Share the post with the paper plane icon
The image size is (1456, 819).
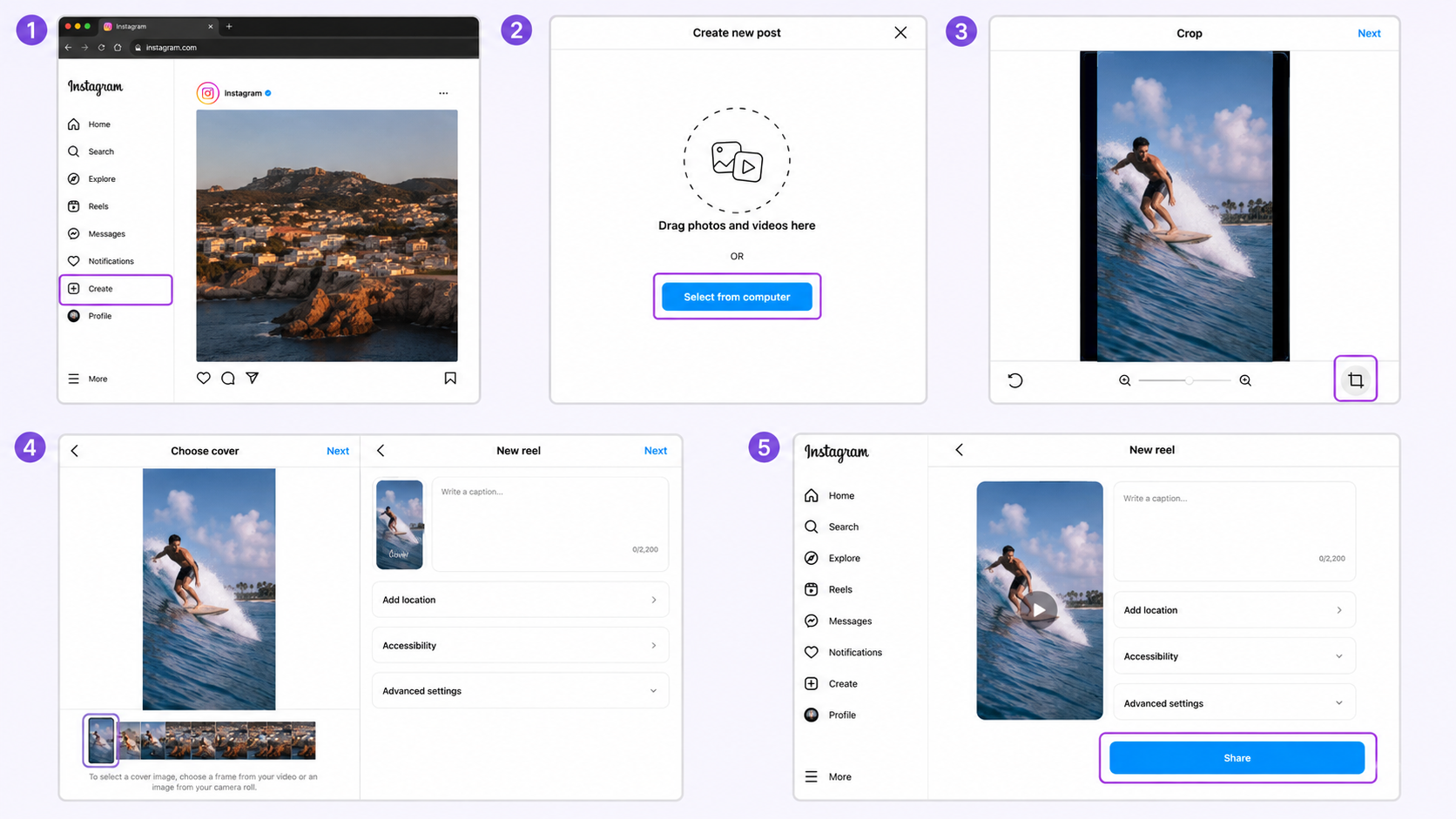click(x=253, y=378)
